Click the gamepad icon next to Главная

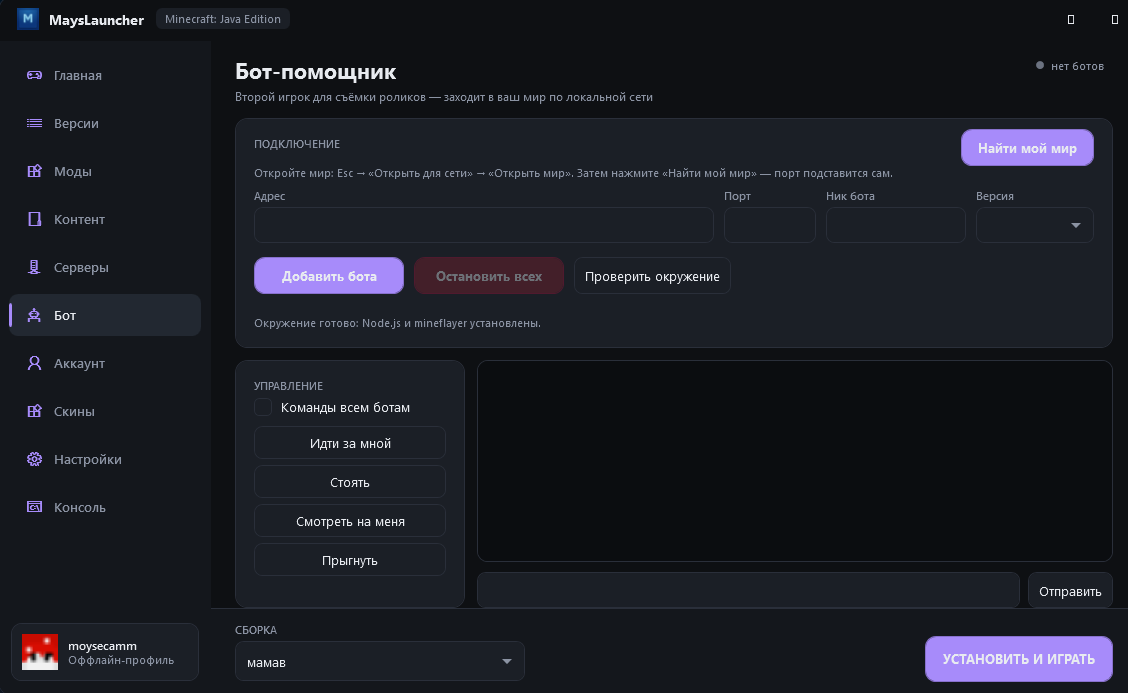pos(34,75)
